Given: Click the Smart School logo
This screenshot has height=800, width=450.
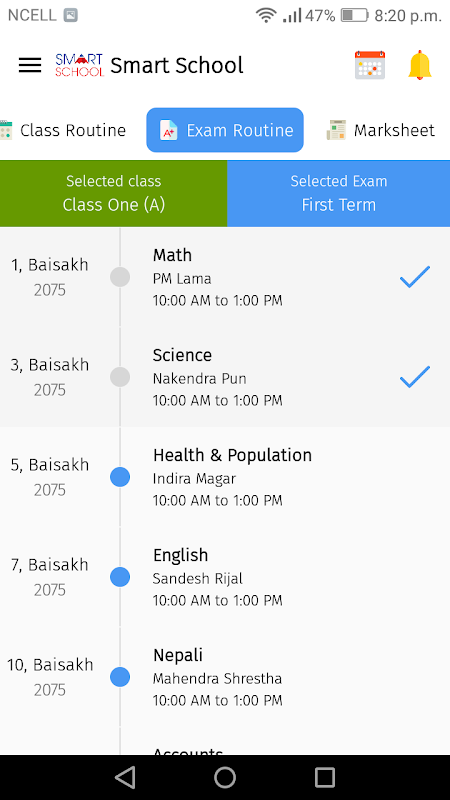Looking at the screenshot, I should pyautogui.click(x=79, y=65).
